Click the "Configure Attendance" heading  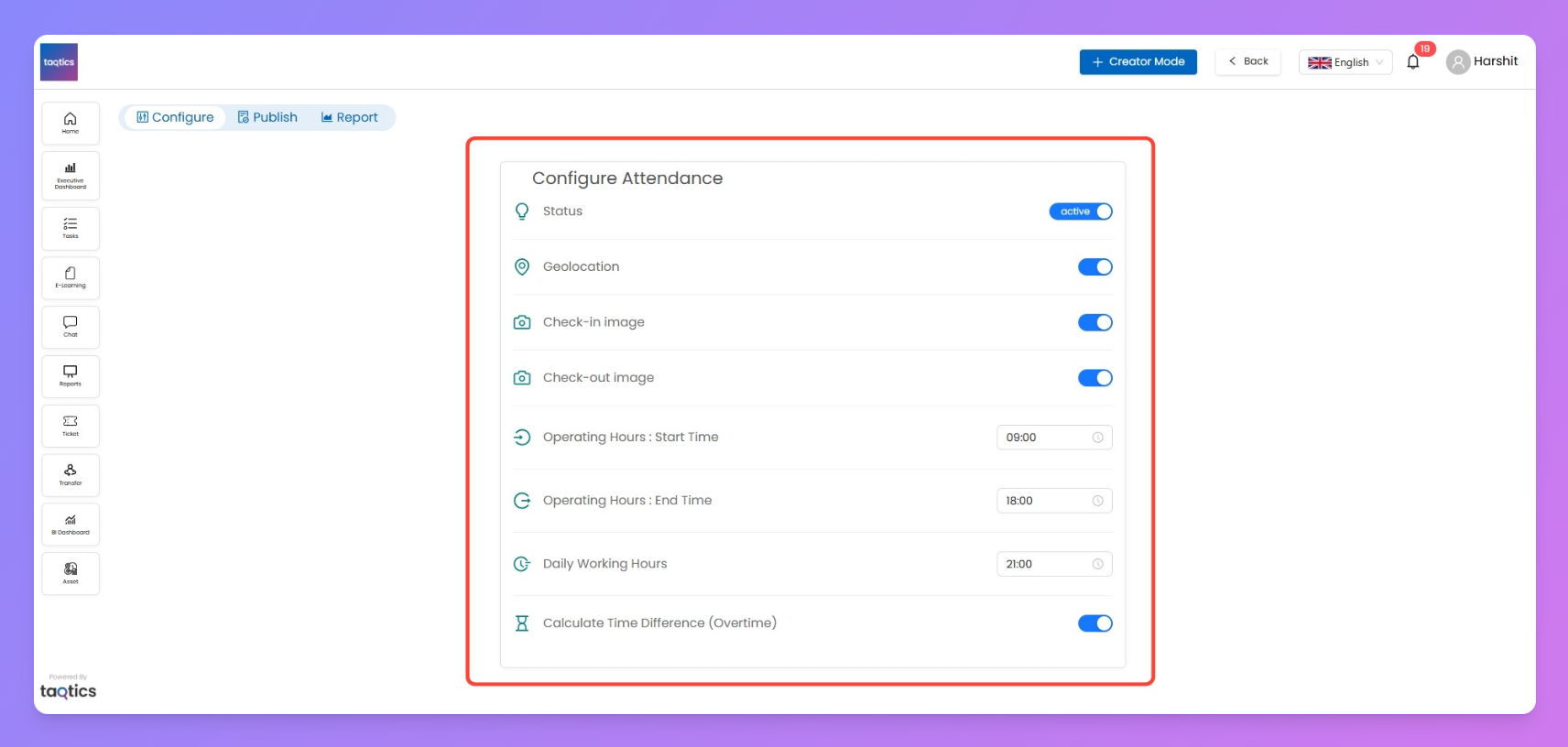[x=627, y=179]
